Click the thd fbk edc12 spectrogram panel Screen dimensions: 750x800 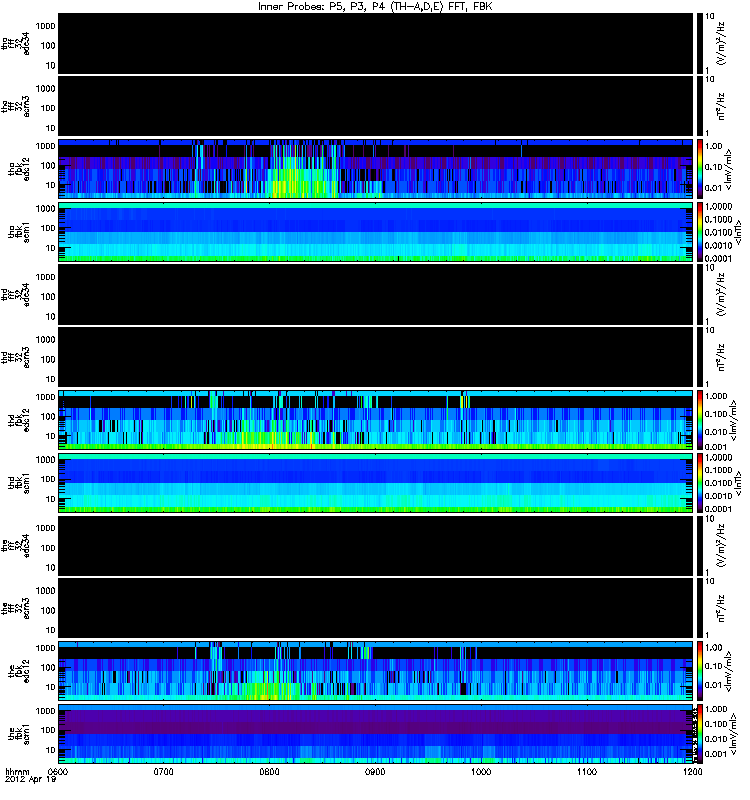point(376,420)
